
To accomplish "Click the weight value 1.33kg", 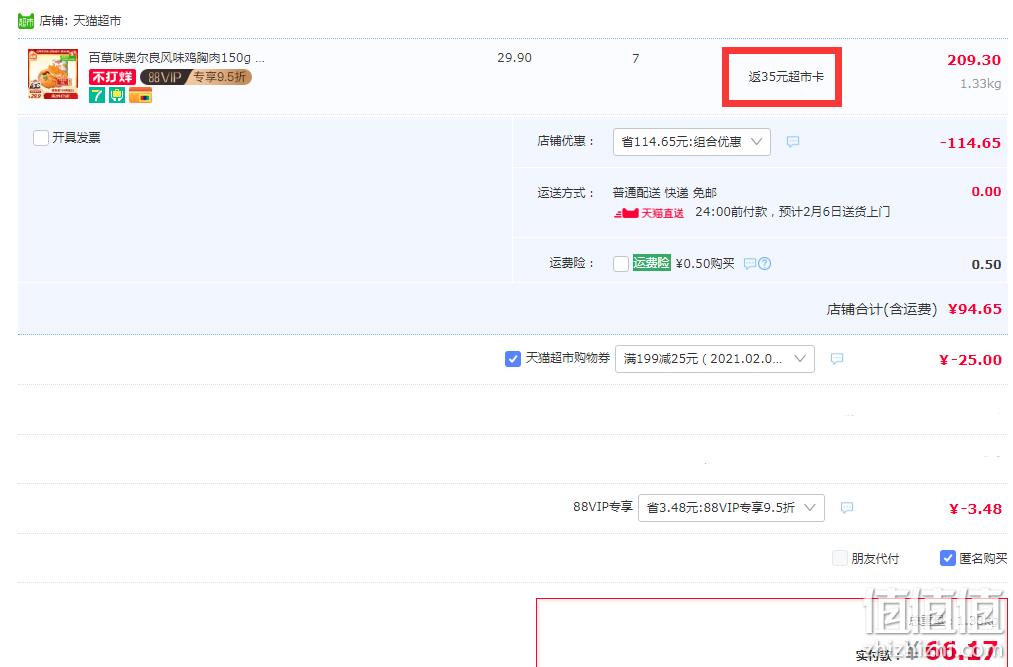I will click(x=980, y=83).
